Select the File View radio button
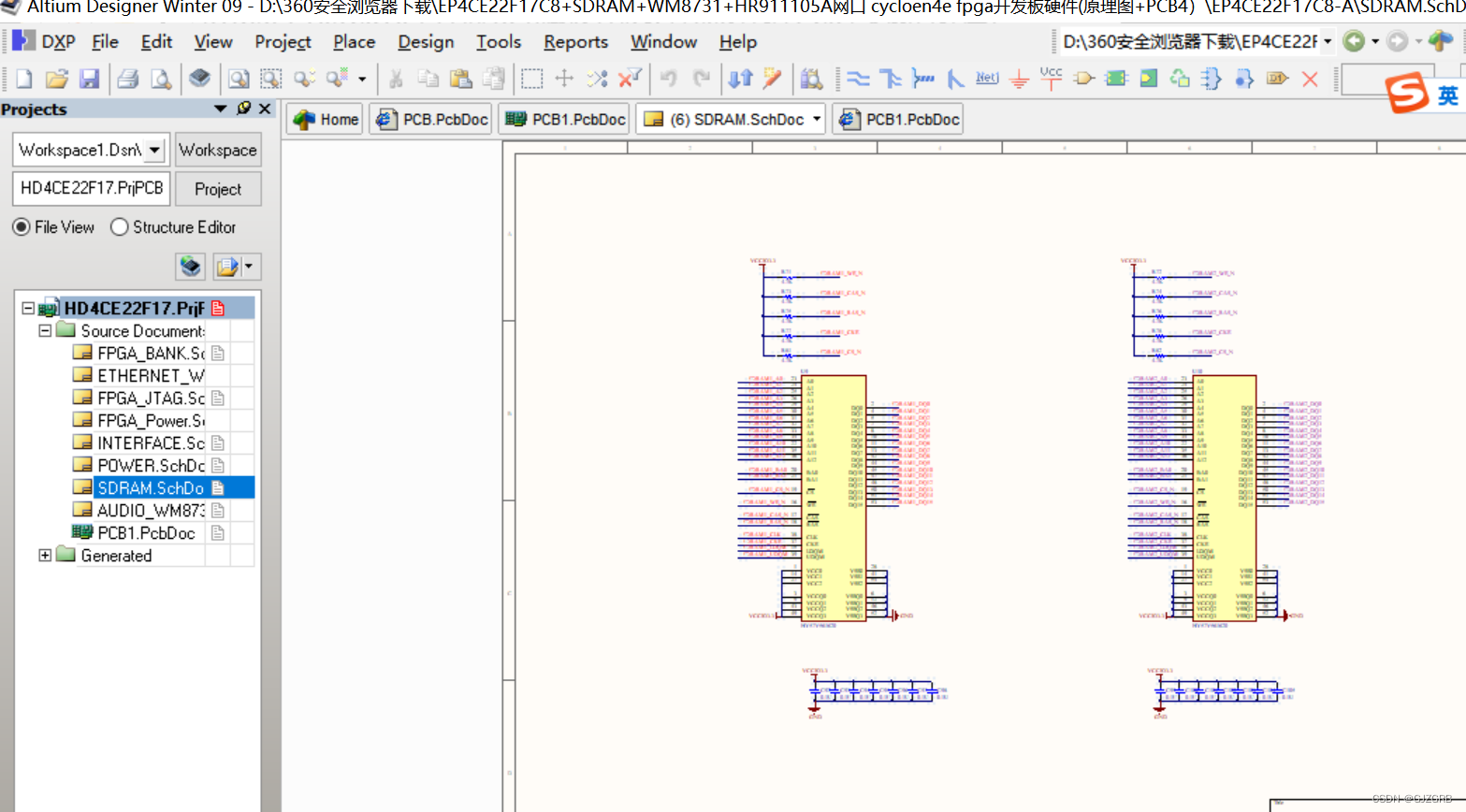Viewport: 1466px width, 812px height. [x=21, y=227]
